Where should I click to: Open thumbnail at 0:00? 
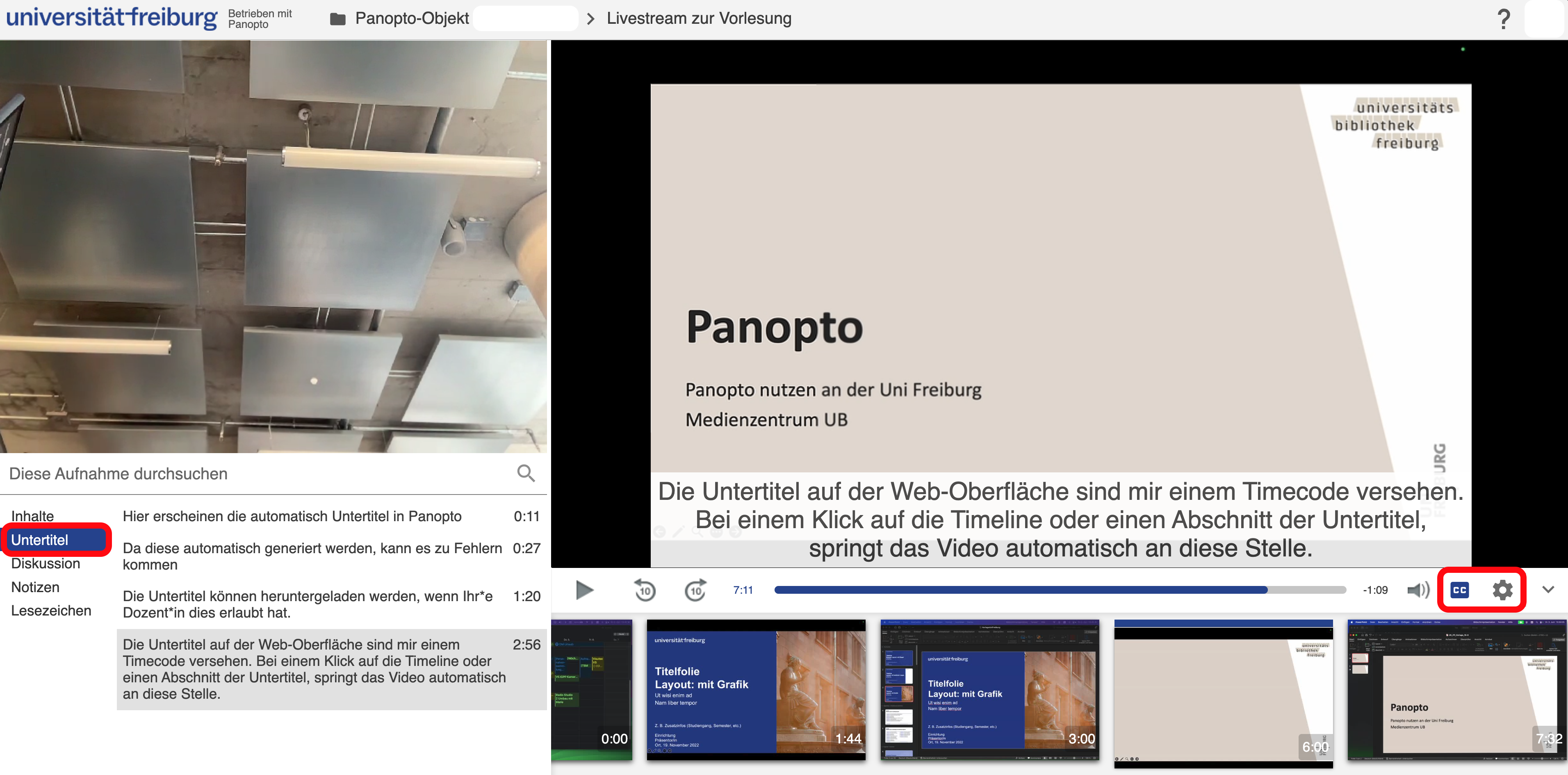tap(592, 690)
